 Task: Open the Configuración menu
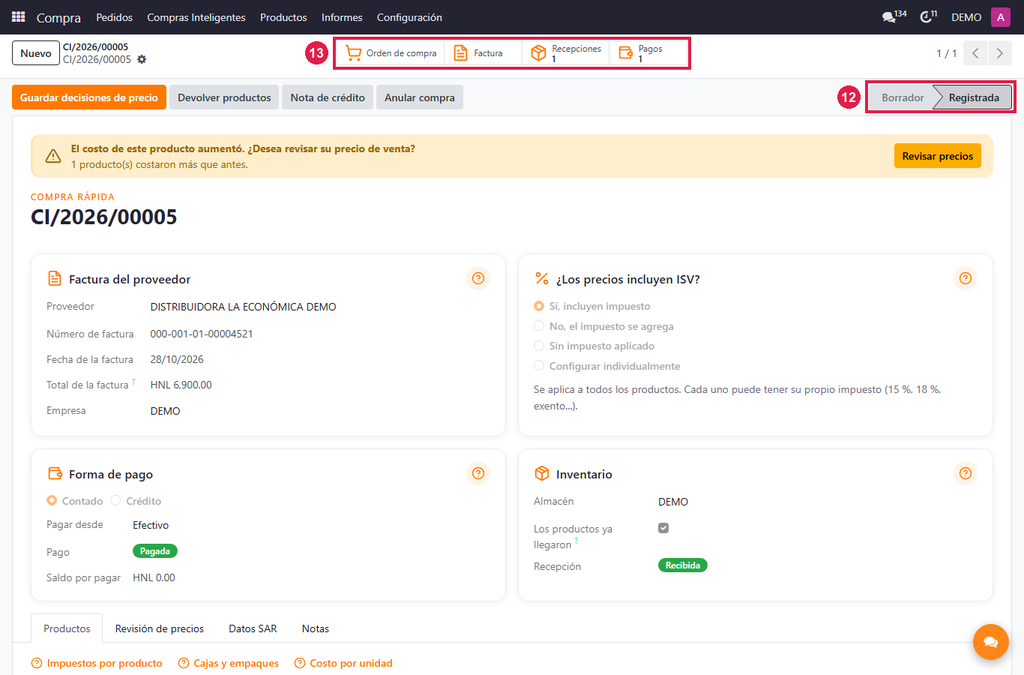pos(409,17)
